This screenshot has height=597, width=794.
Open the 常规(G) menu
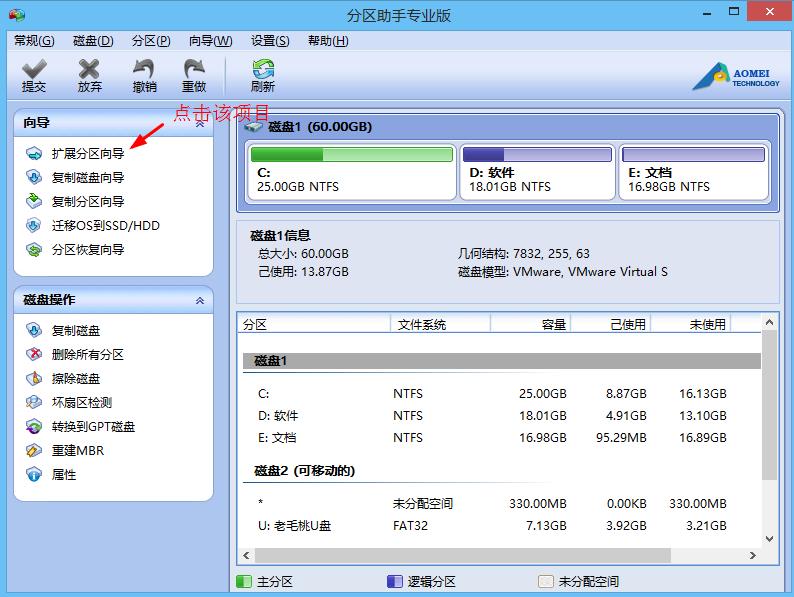pos(34,41)
